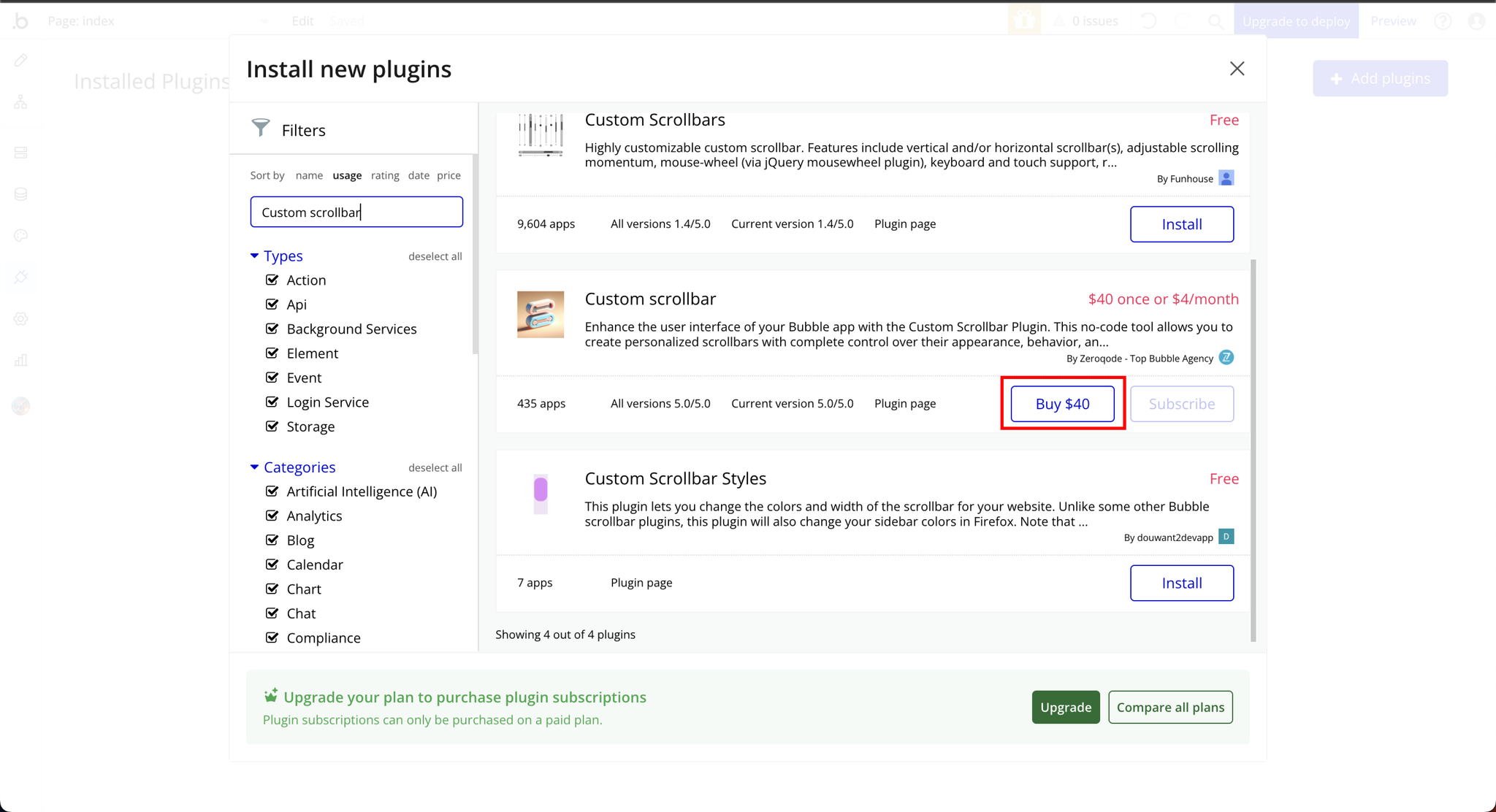Click the Add plugin plus icon
The width and height of the screenshot is (1496, 812).
click(x=1335, y=79)
